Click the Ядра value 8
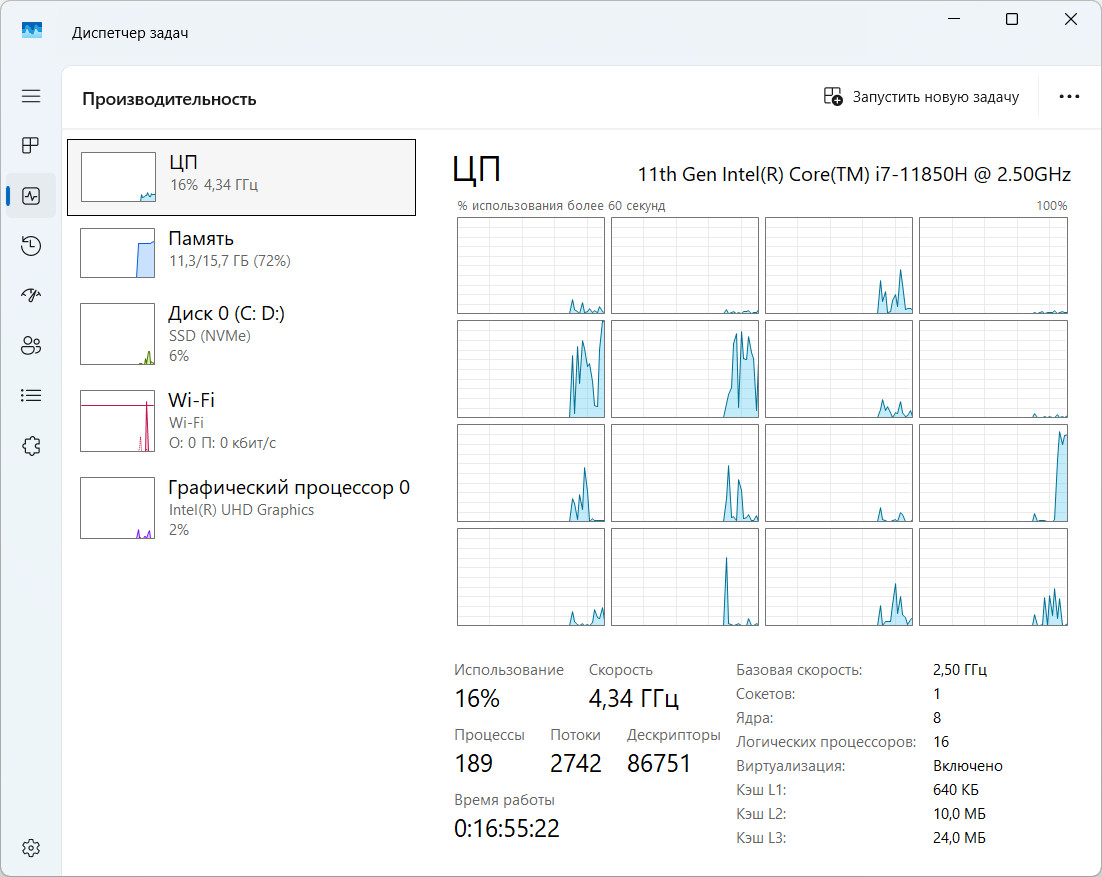 coord(937,718)
